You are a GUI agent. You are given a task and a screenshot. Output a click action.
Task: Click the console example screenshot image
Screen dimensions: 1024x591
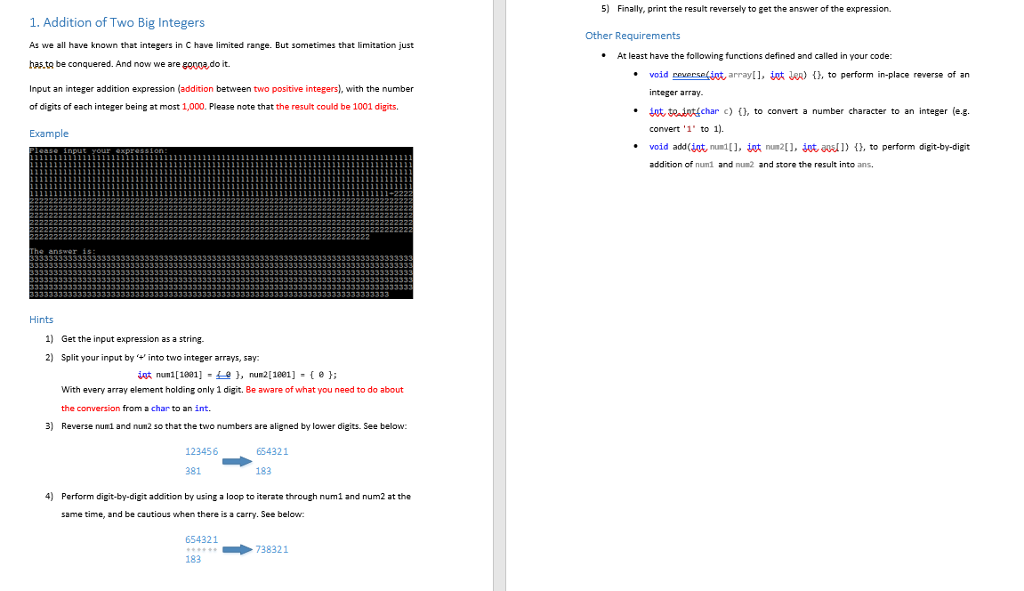[x=222, y=221]
